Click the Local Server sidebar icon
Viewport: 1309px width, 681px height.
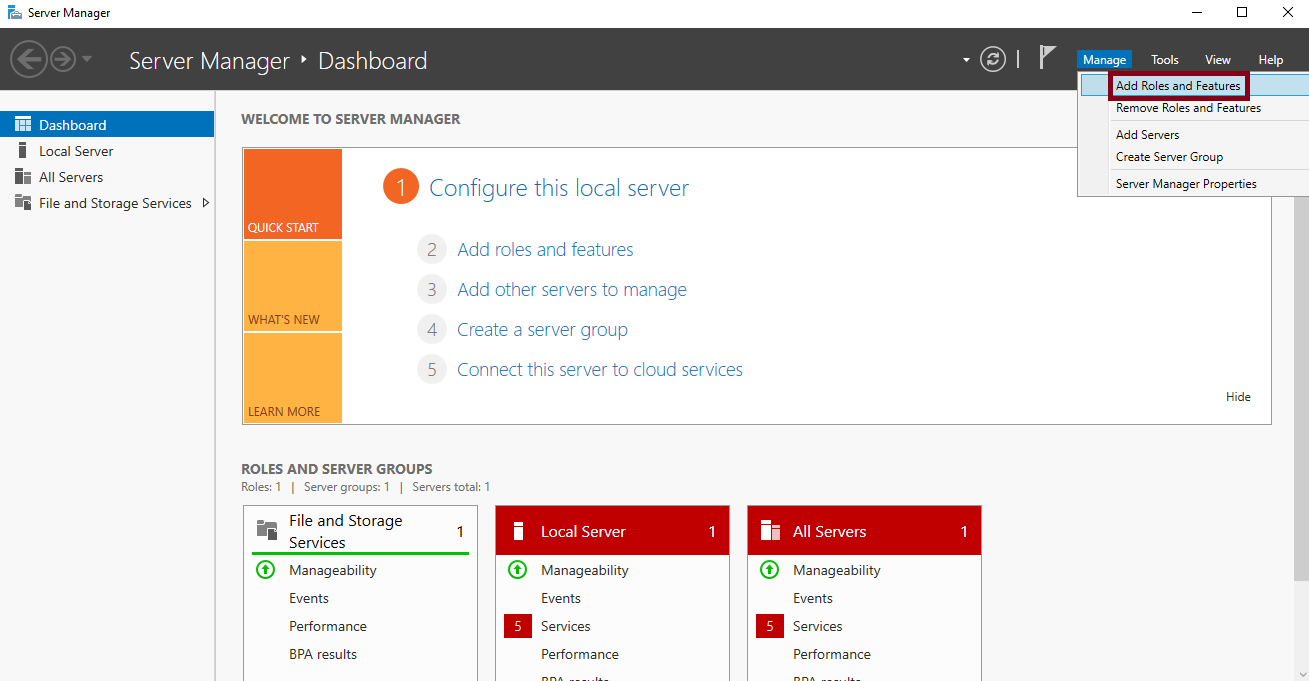click(22, 150)
